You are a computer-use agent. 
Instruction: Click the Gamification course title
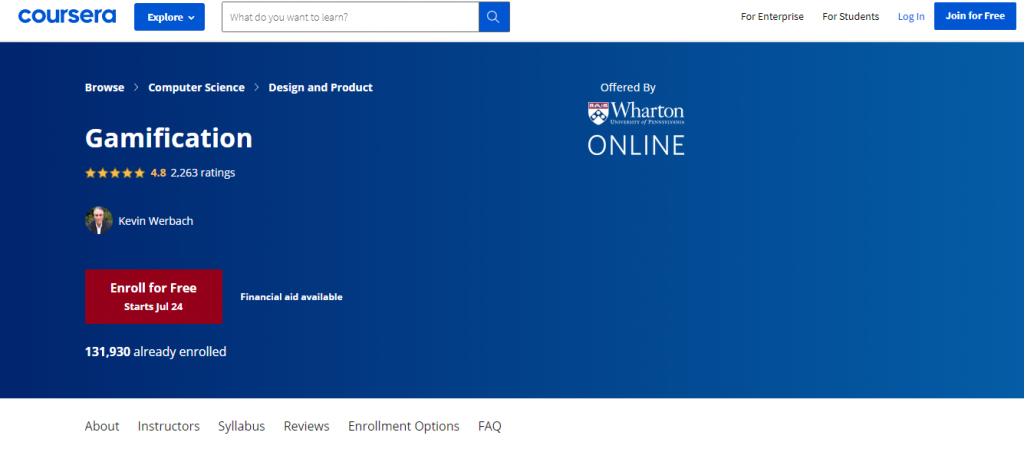click(x=168, y=138)
